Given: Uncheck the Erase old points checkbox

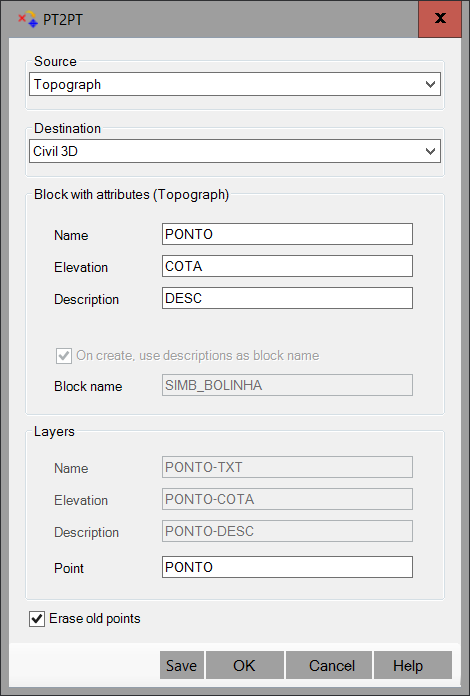Looking at the screenshot, I should coord(37,619).
